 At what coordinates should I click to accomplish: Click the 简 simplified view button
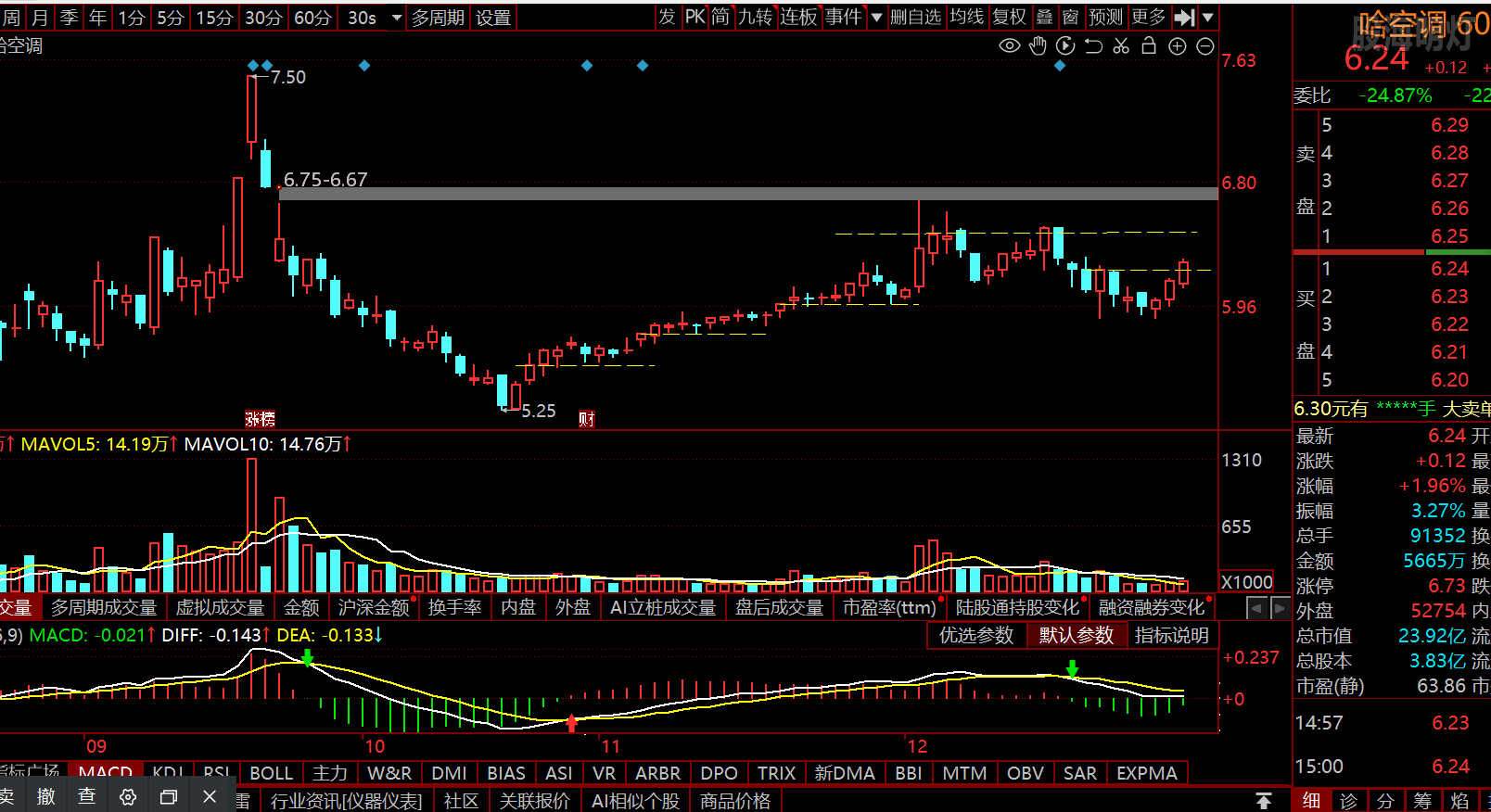click(720, 17)
